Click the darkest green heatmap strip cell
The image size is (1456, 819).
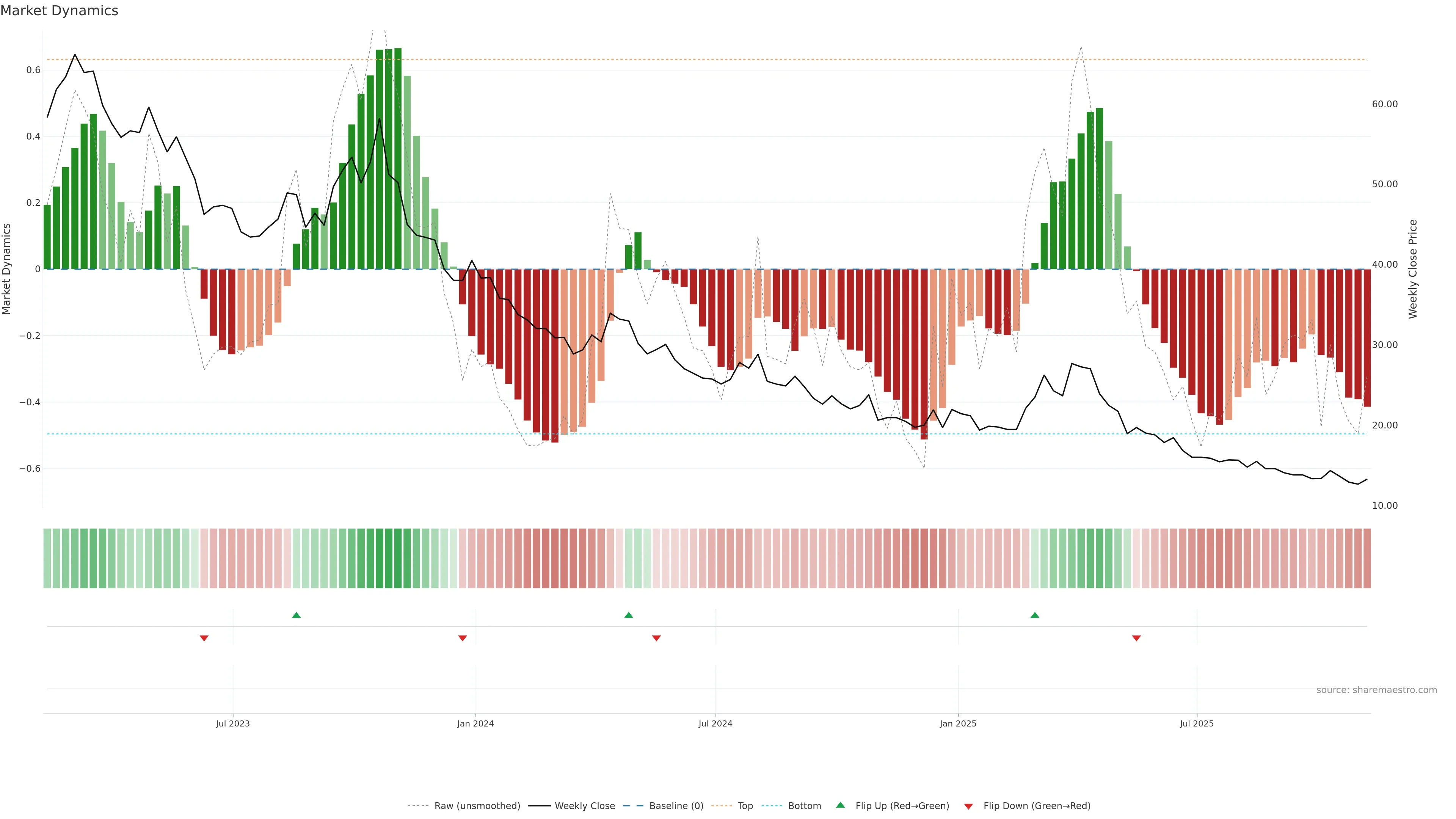(398, 559)
